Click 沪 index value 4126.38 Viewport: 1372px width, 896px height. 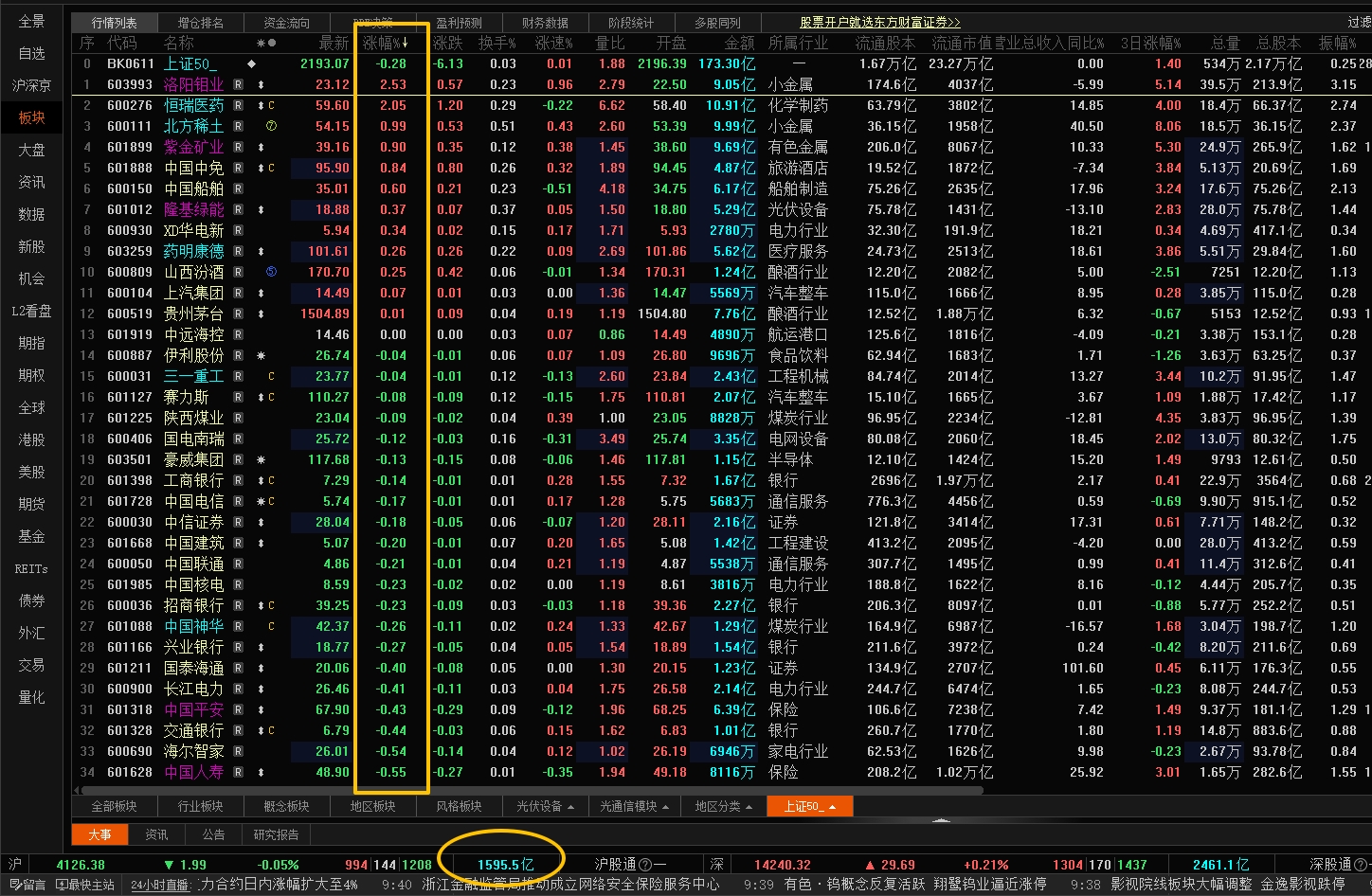point(81,864)
